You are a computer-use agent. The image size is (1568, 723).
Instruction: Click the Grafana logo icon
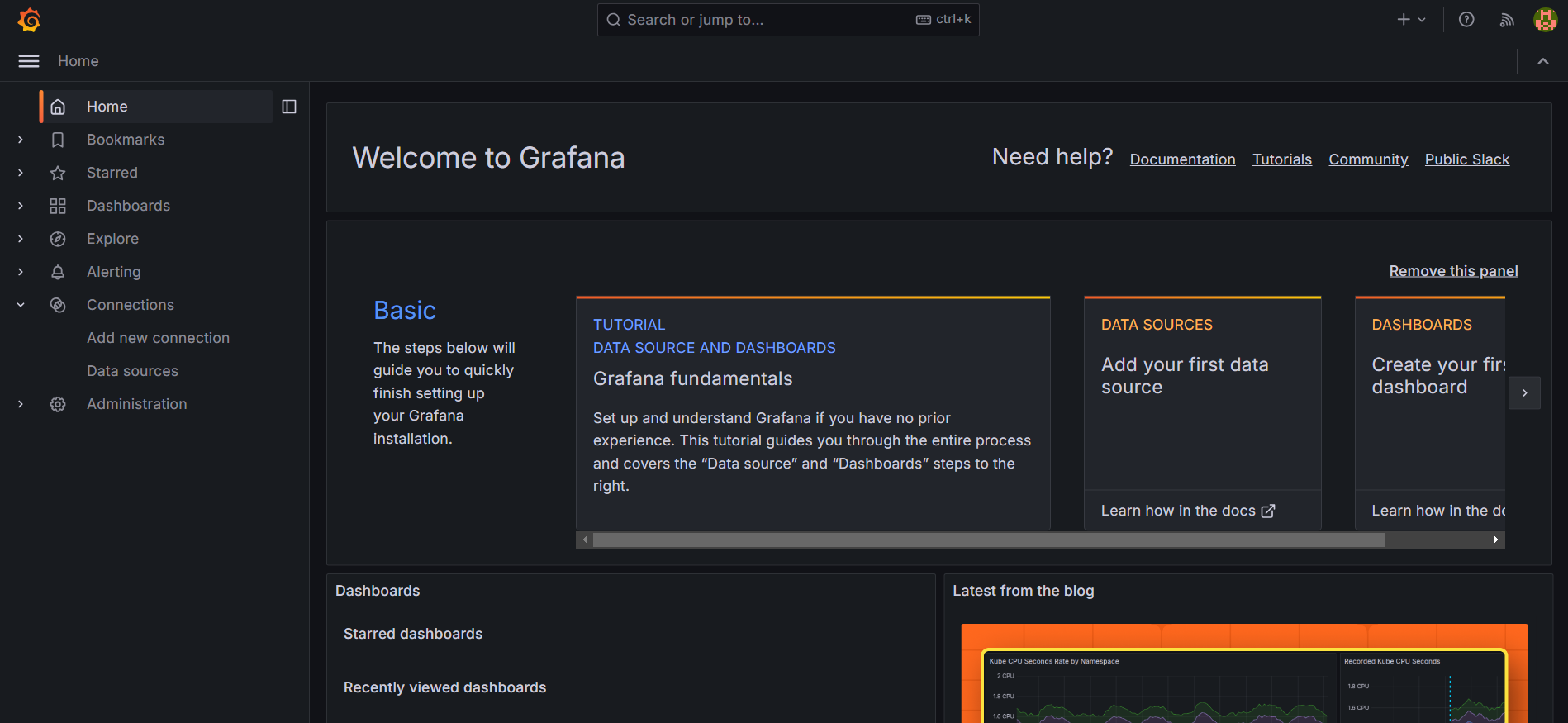pyautogui.click(x=29, y=20)
